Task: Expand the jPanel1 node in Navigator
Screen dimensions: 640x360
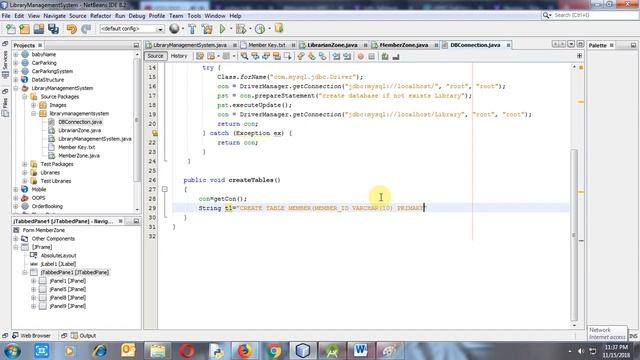Action: [33, 281]
